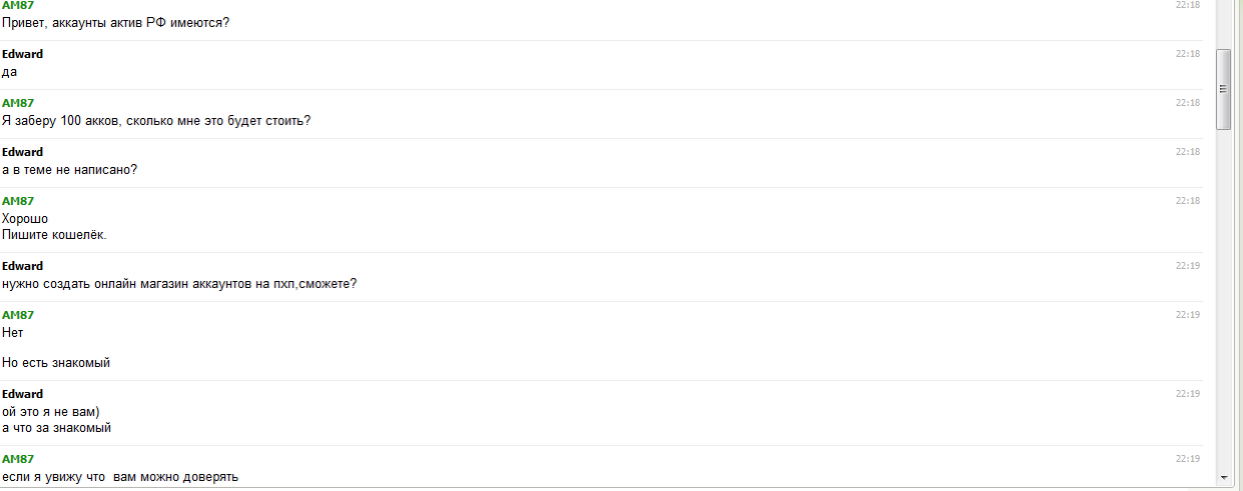Screen dimensions: 1243x491
Task: Click the message 'если я увижу что вам можно доверять'
Action: pos(120,476)
